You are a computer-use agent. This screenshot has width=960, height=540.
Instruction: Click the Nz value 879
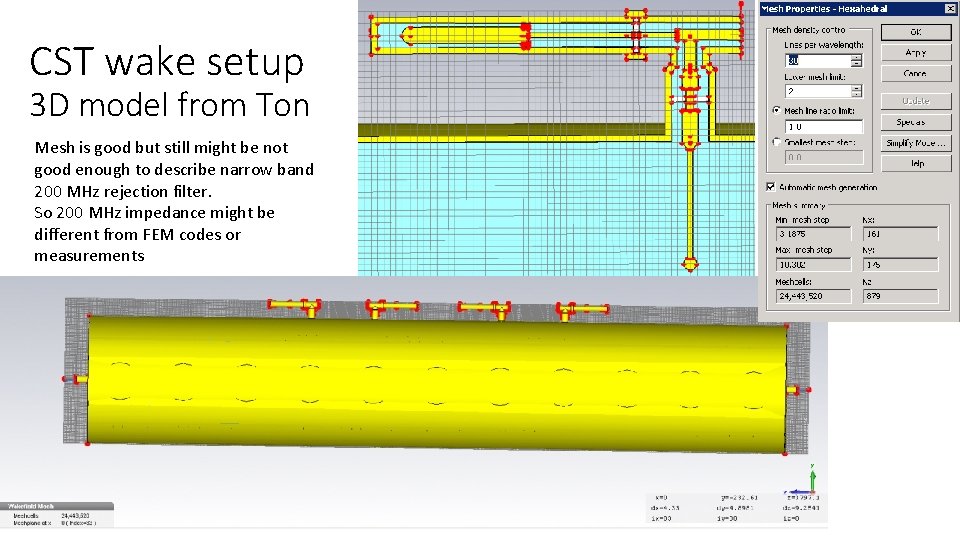pos(901,296)
